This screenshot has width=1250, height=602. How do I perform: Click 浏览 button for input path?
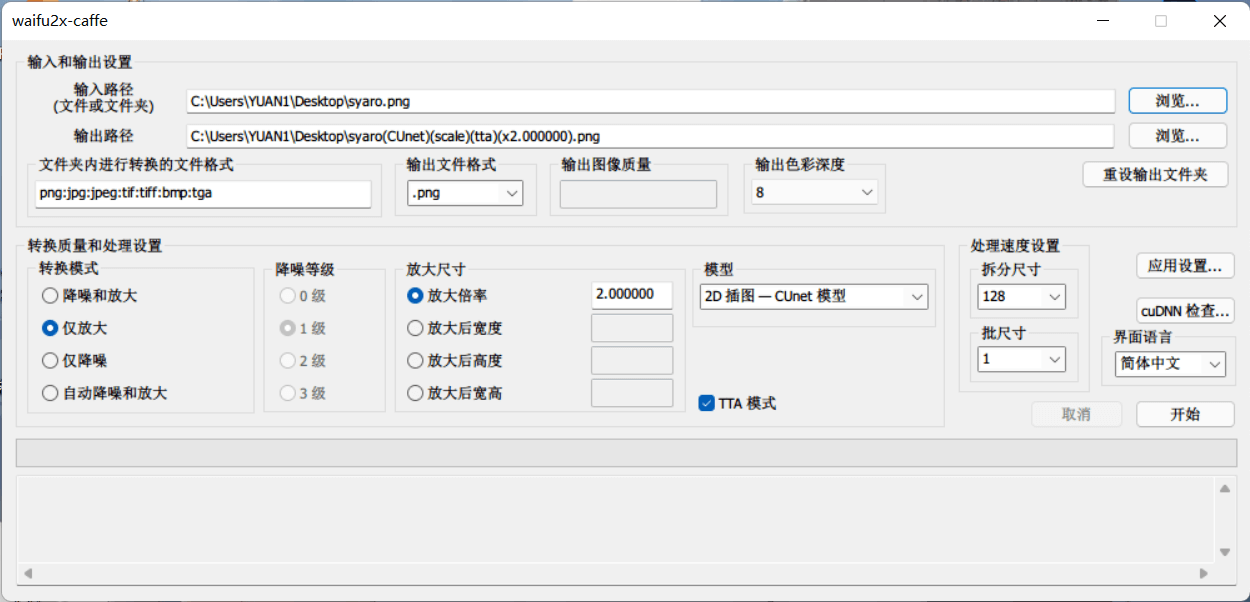[x=1178, y=101]
